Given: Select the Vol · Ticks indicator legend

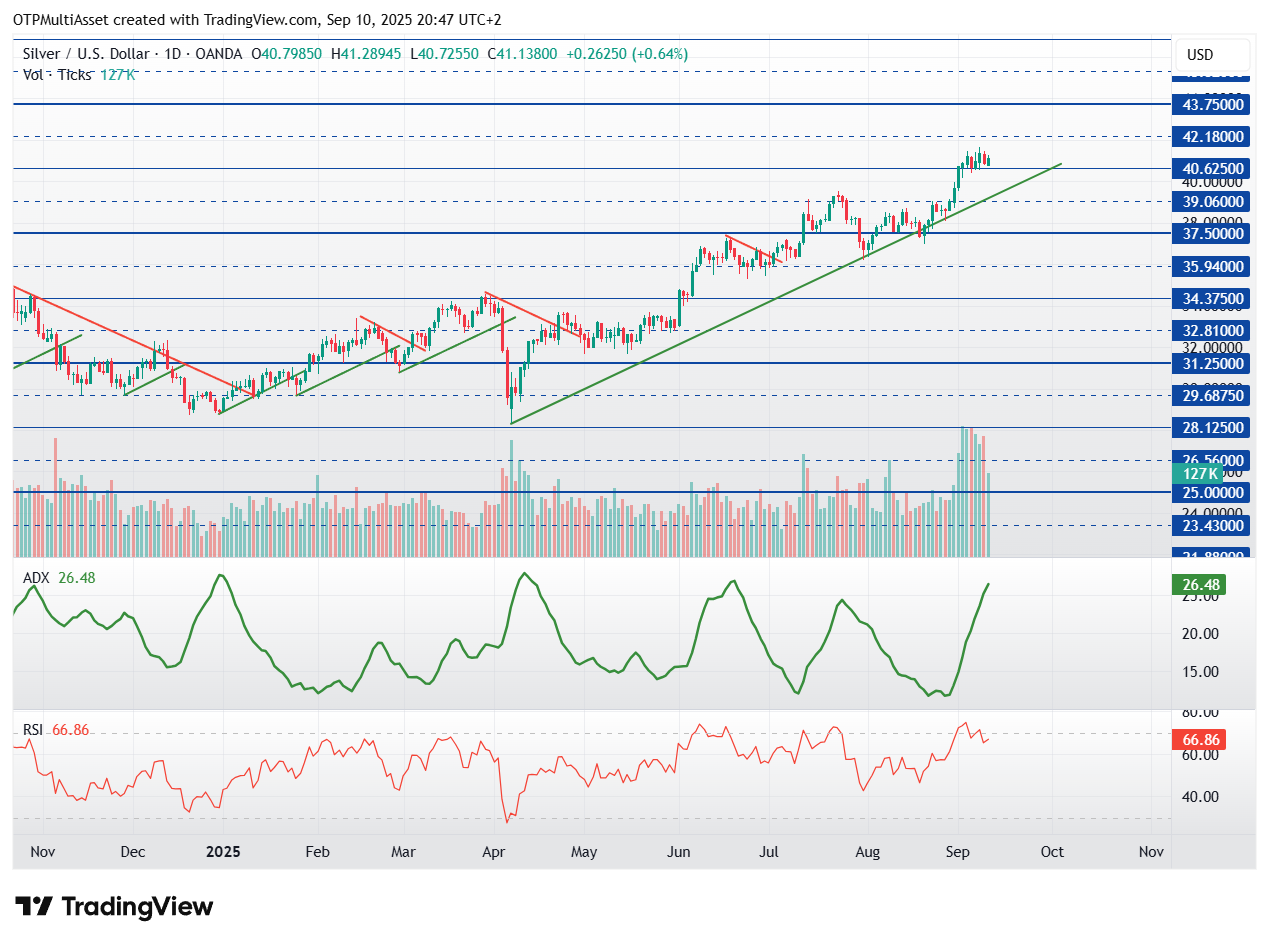Looking at the screenshot, I should pyautogui.click(x=57, y=74).
